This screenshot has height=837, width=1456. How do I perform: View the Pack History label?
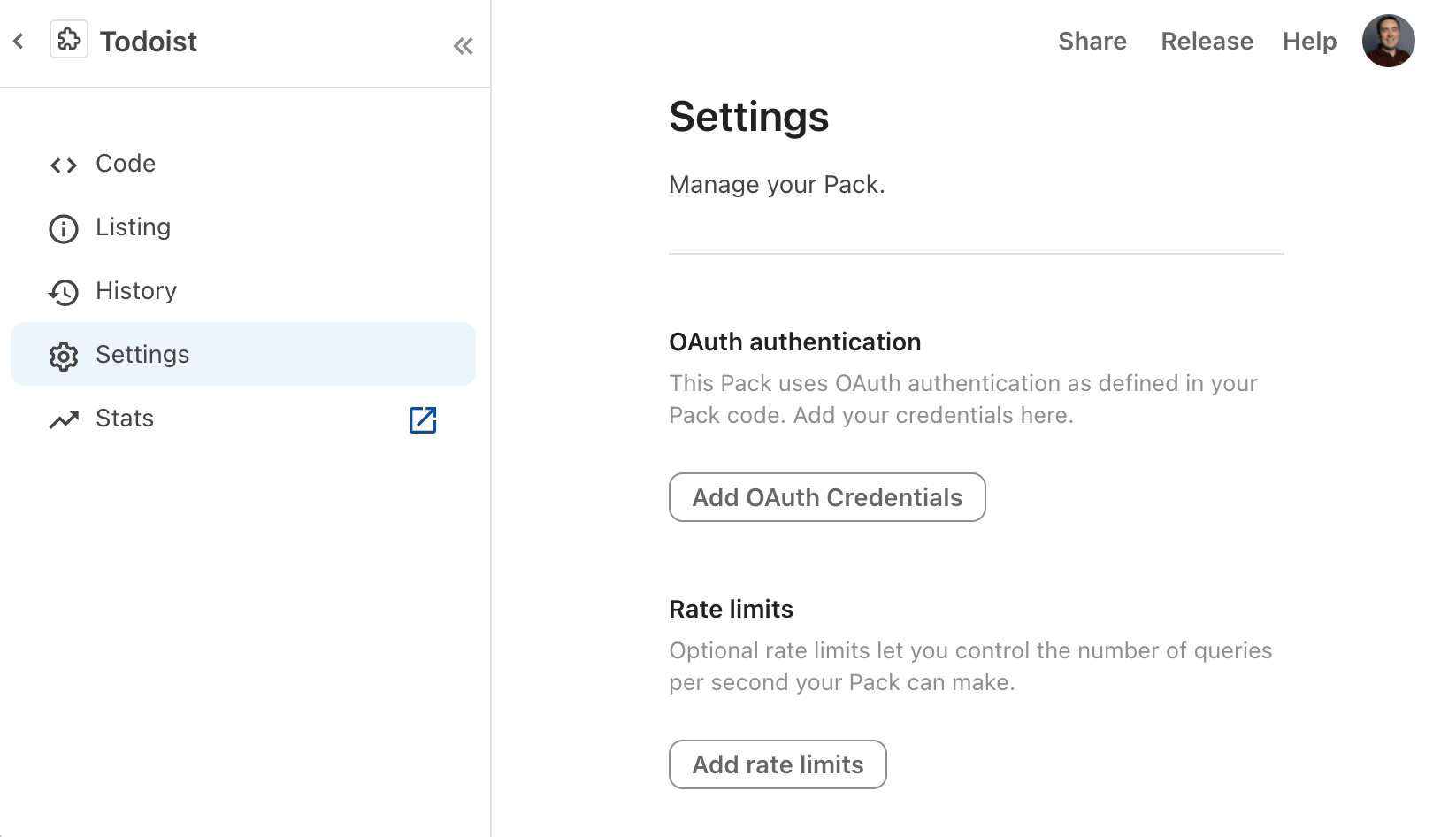tap(136, 291)
